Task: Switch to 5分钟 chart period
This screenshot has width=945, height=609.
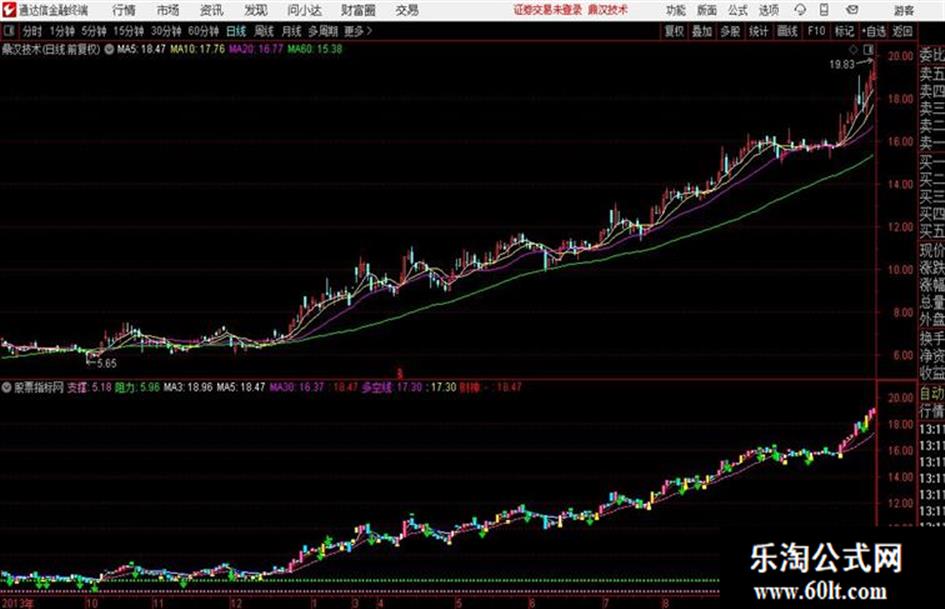Action: pyautogui.click(x=94, y=31)
